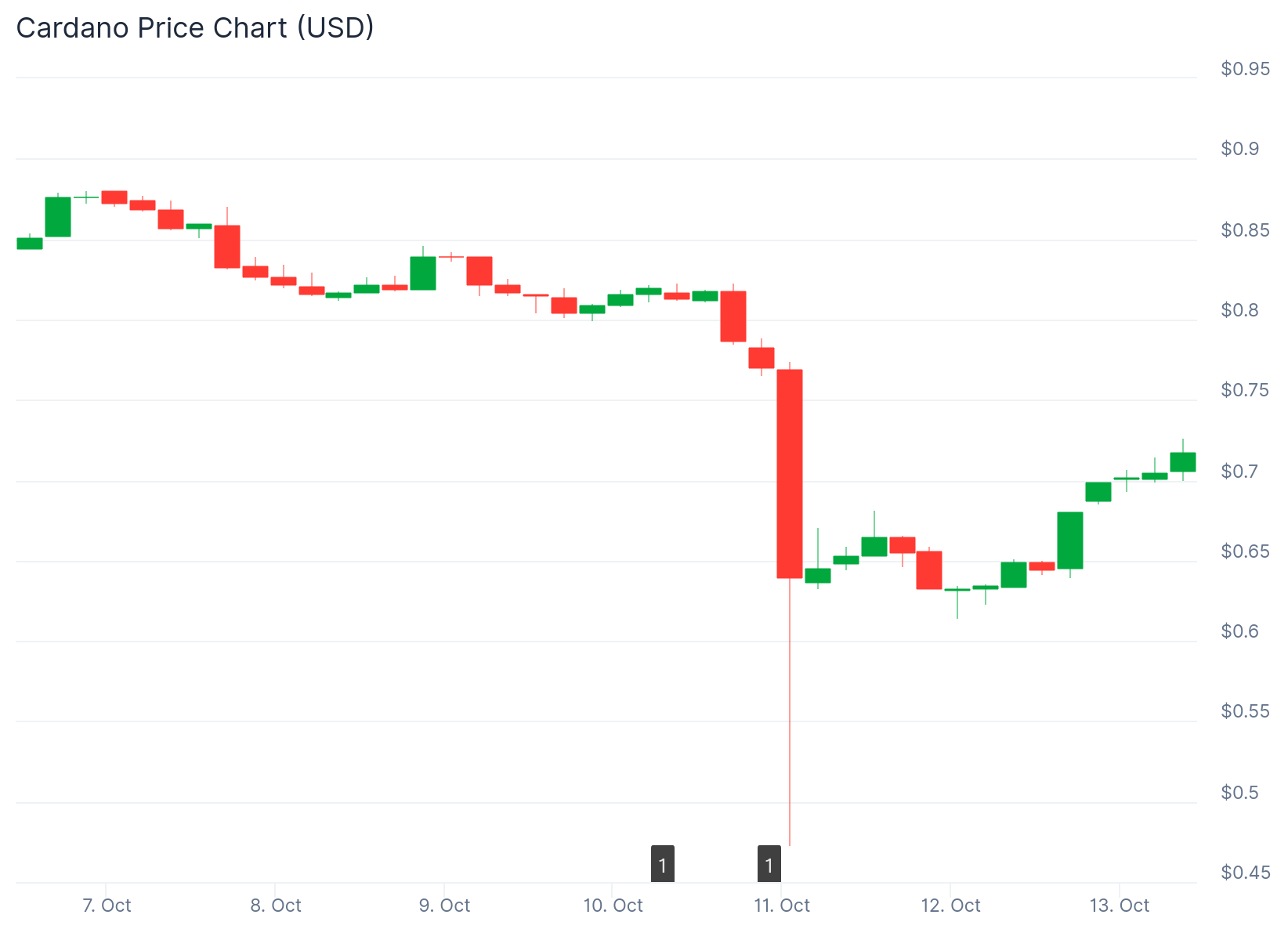Screen dimensions: 1288x940
Task: Click the 12. Oct date label
Action: coord(950,906)
